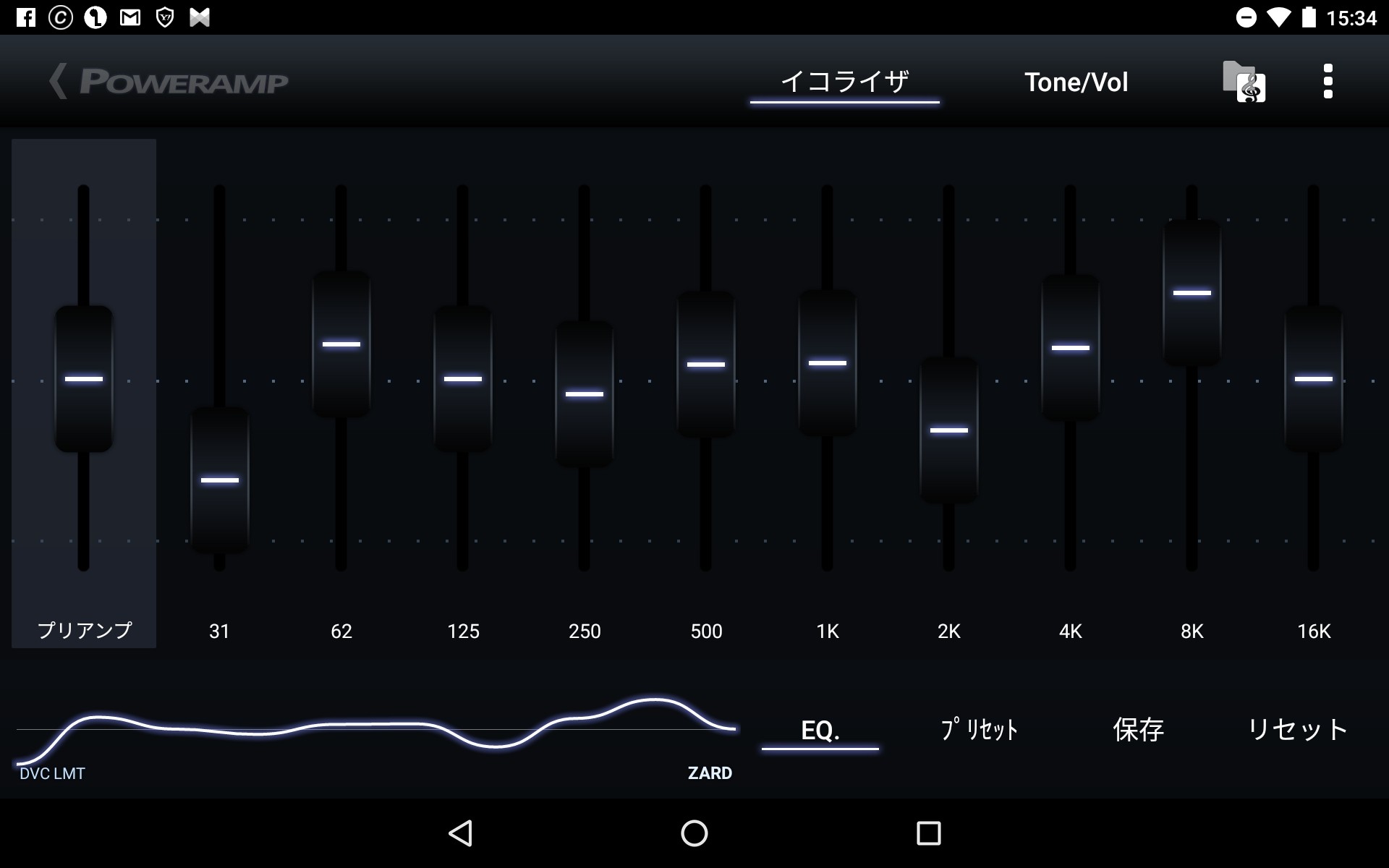1389x868 pixels.
Task: Select the プリアンプ channel panel
Action: click(x=83, y=629)
